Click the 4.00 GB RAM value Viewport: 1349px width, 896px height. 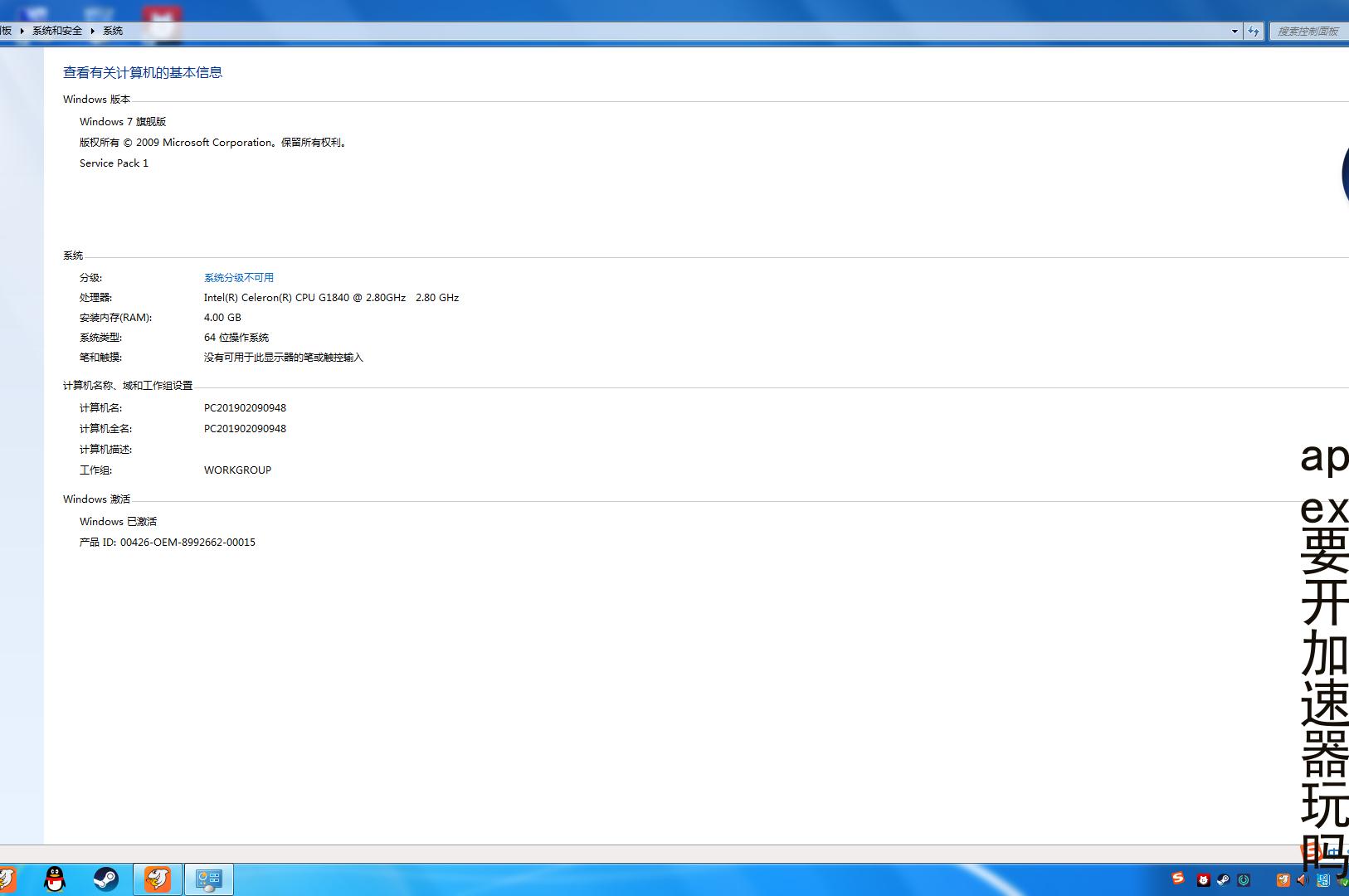[222, 317]
